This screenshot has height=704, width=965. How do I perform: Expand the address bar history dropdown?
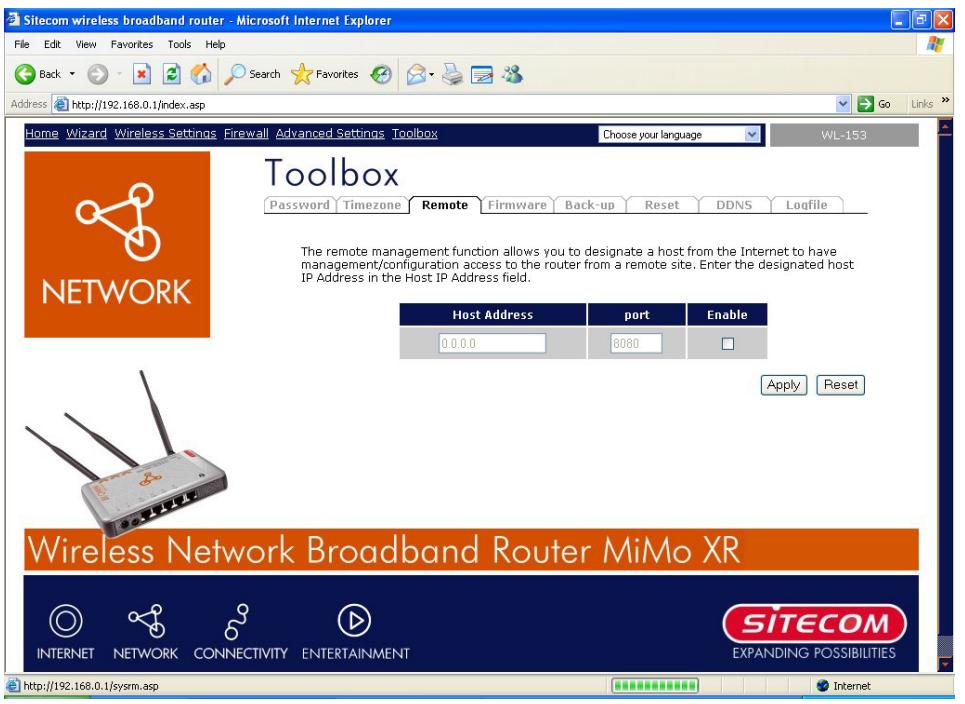843,104
